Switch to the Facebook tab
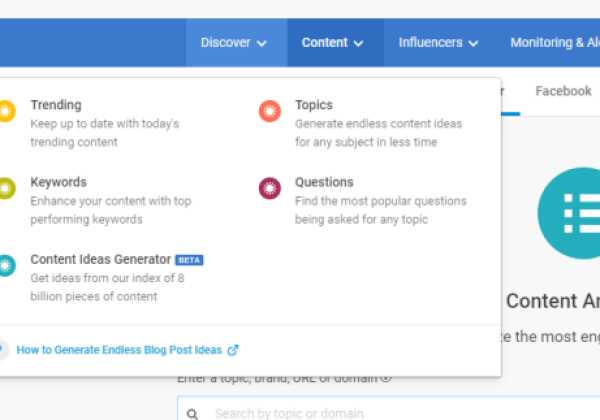This screenshot has width=600, height=420. [563, 91]
